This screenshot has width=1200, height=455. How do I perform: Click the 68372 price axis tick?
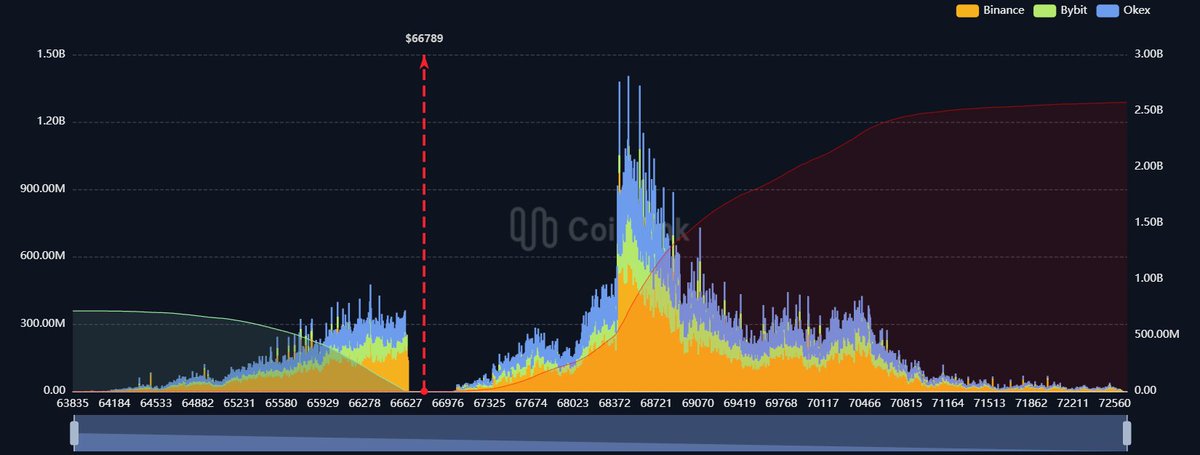pyautogui.click(x=615, y=404)
